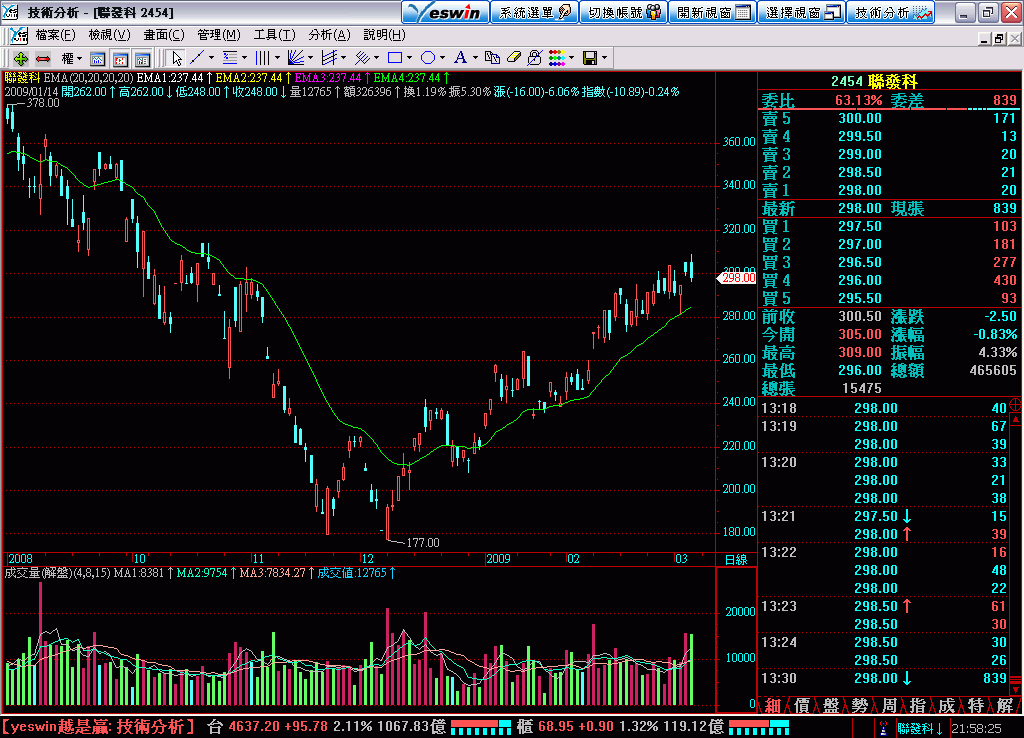Switch to the 指 tab
Image resolution: width=1024 pixels, height=738 pixels.
pos(918,705)
